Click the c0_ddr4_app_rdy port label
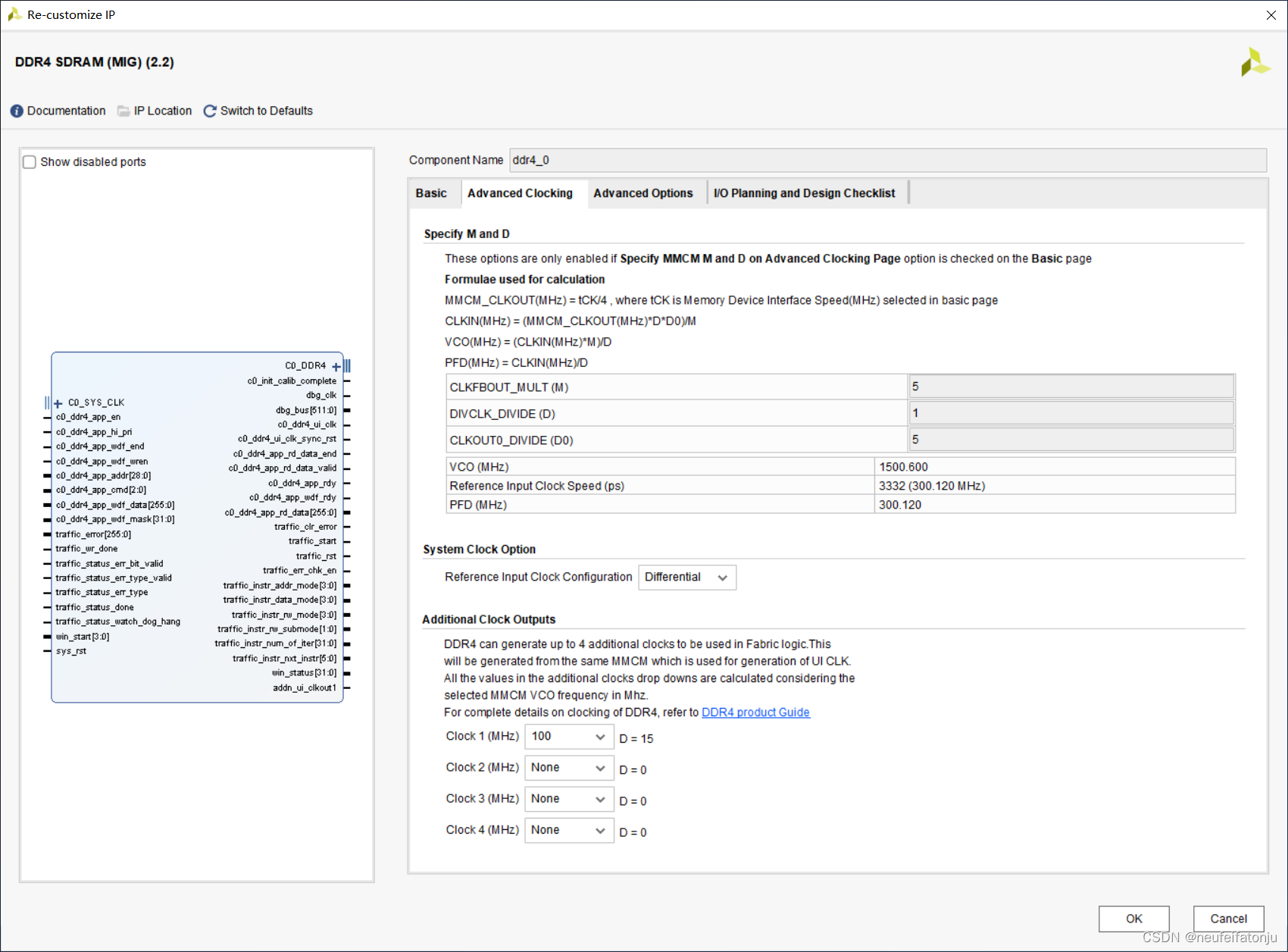The height and width of the screenshot is (952, 1288). pos(302,483)
